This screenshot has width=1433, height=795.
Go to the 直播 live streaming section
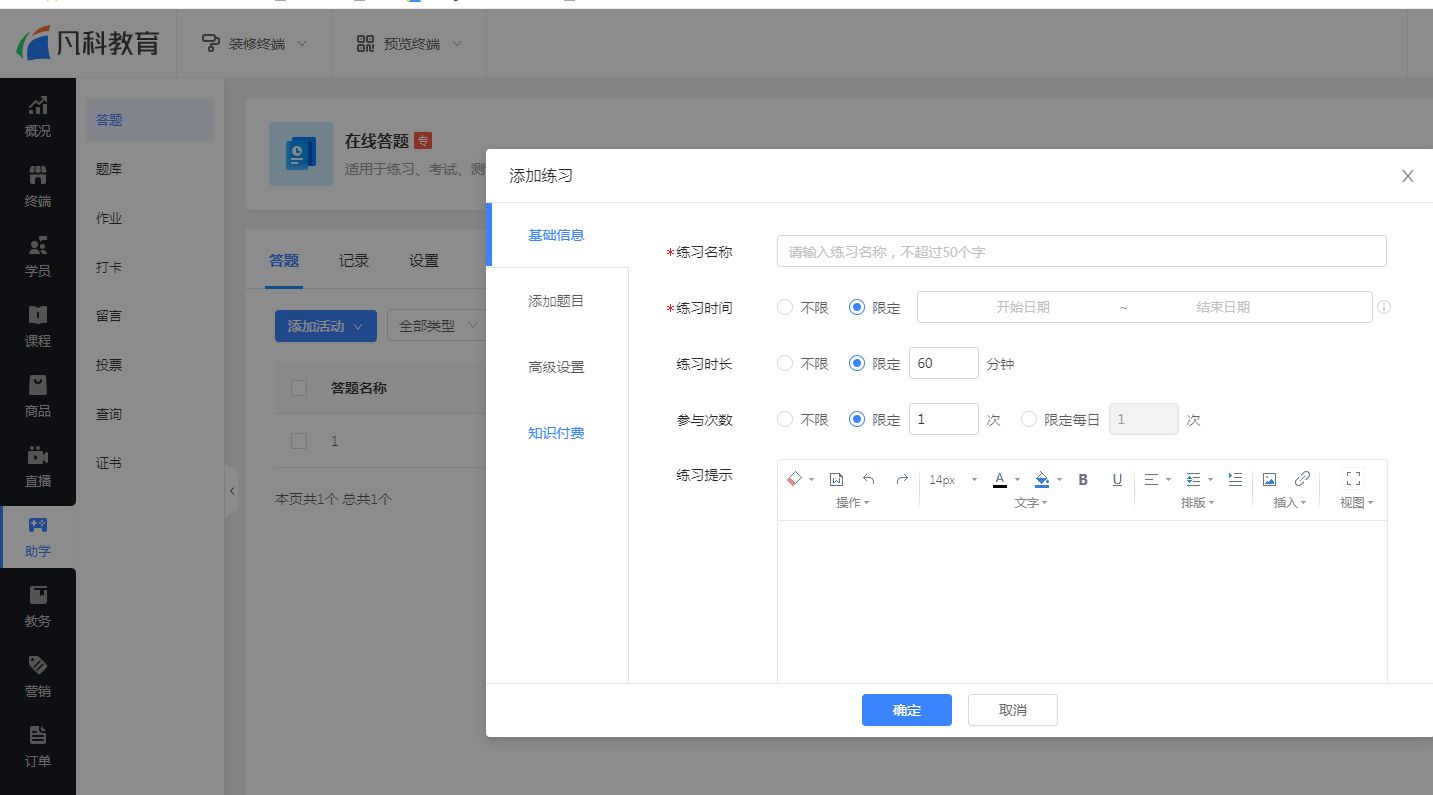point(38,467)
